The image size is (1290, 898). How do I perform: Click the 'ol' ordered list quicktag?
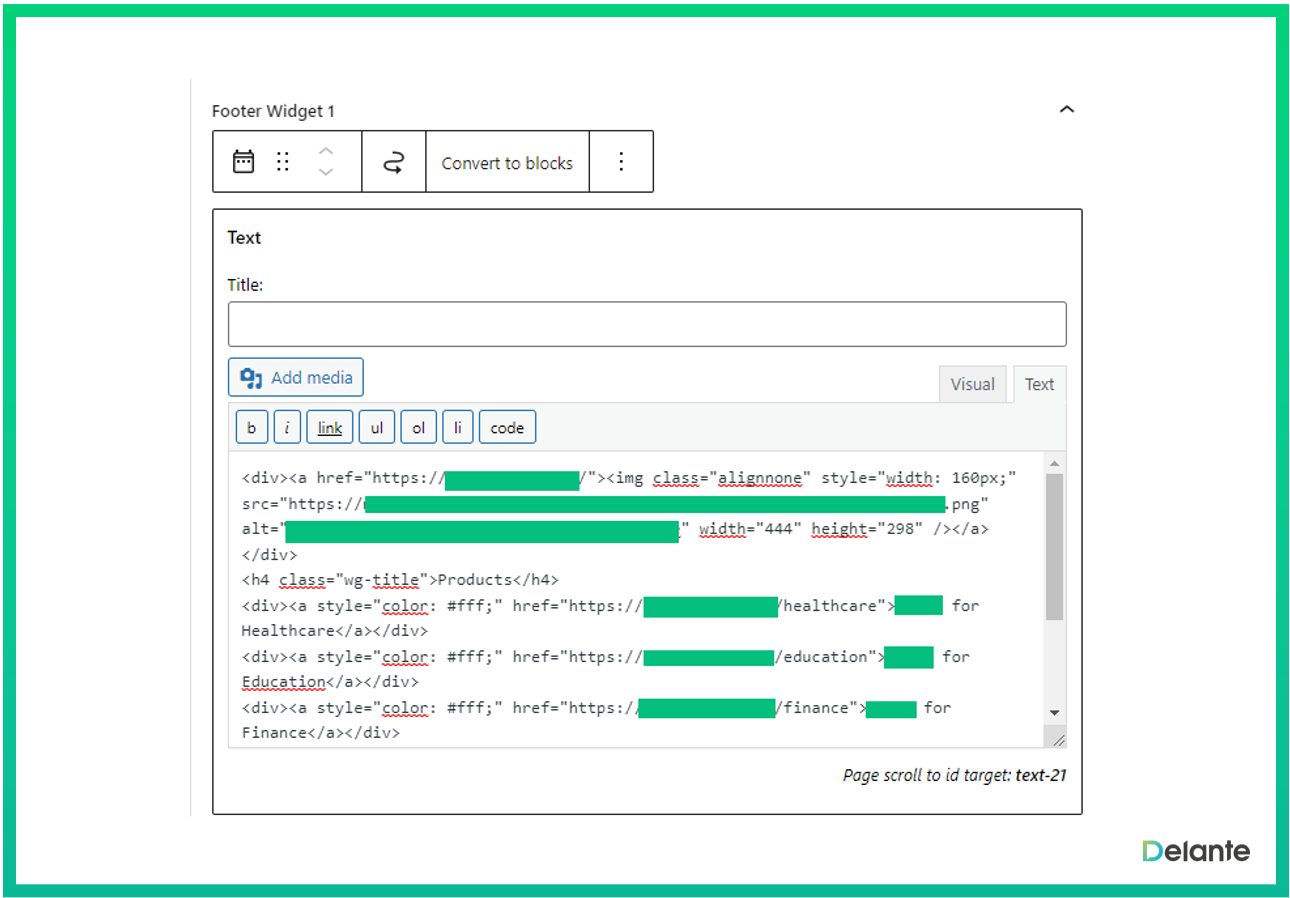pos(418,428)
